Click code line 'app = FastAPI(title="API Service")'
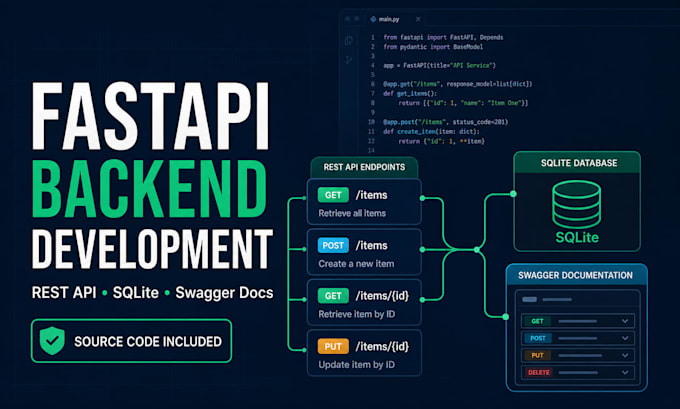Viewport: 680px width, 409px height. 439,65
